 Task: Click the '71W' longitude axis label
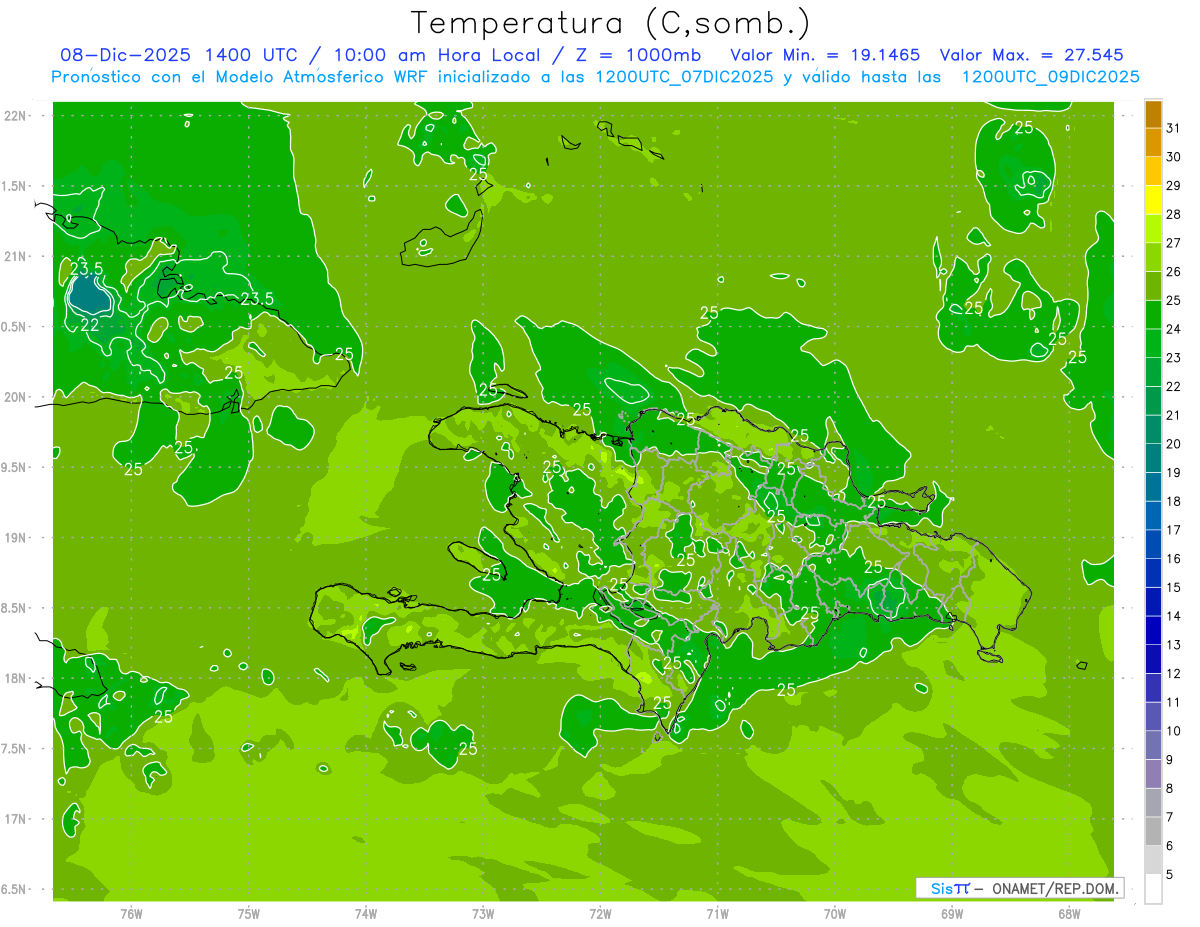click(717, 914)
